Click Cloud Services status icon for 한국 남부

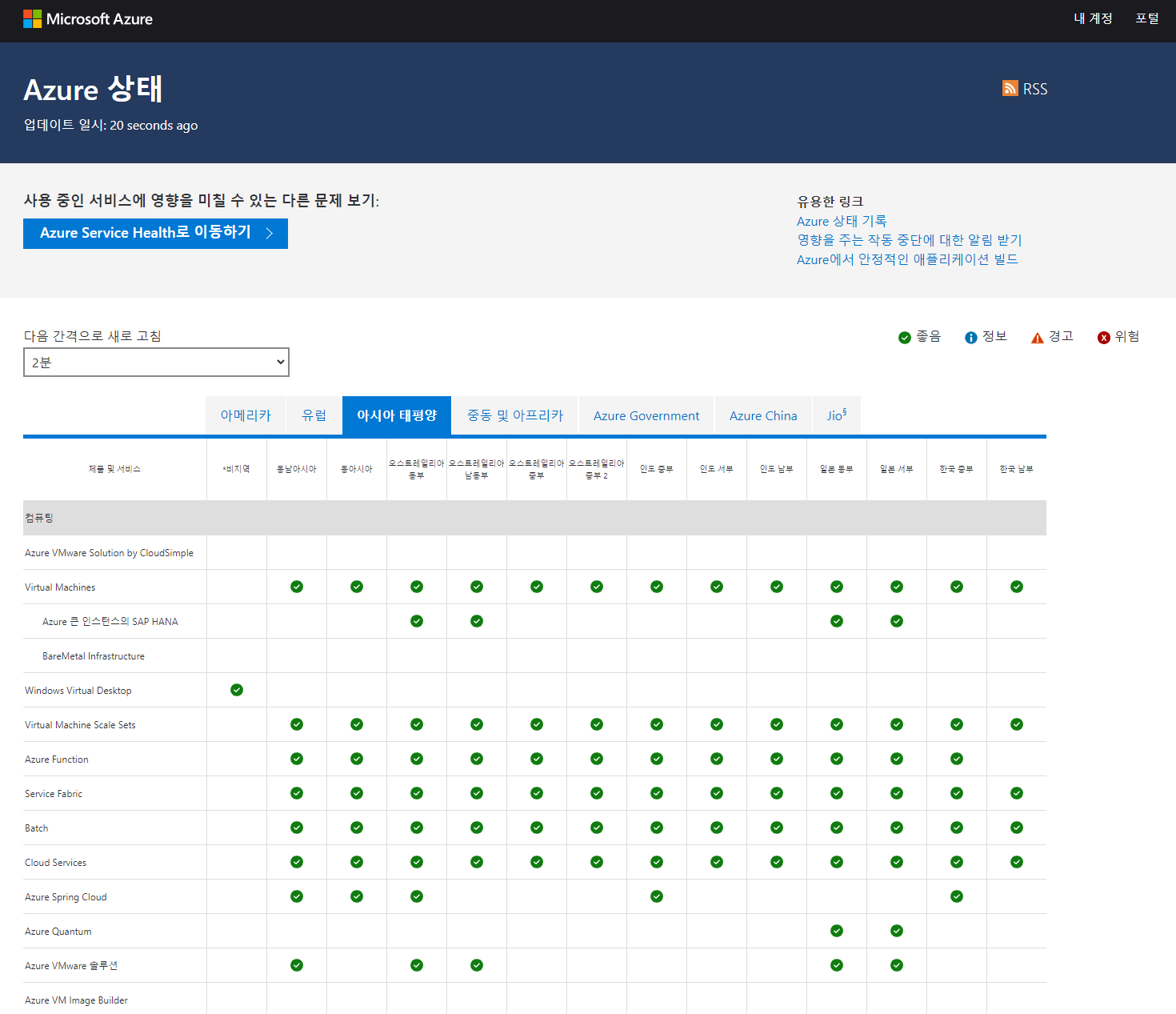coord(1017,862)
